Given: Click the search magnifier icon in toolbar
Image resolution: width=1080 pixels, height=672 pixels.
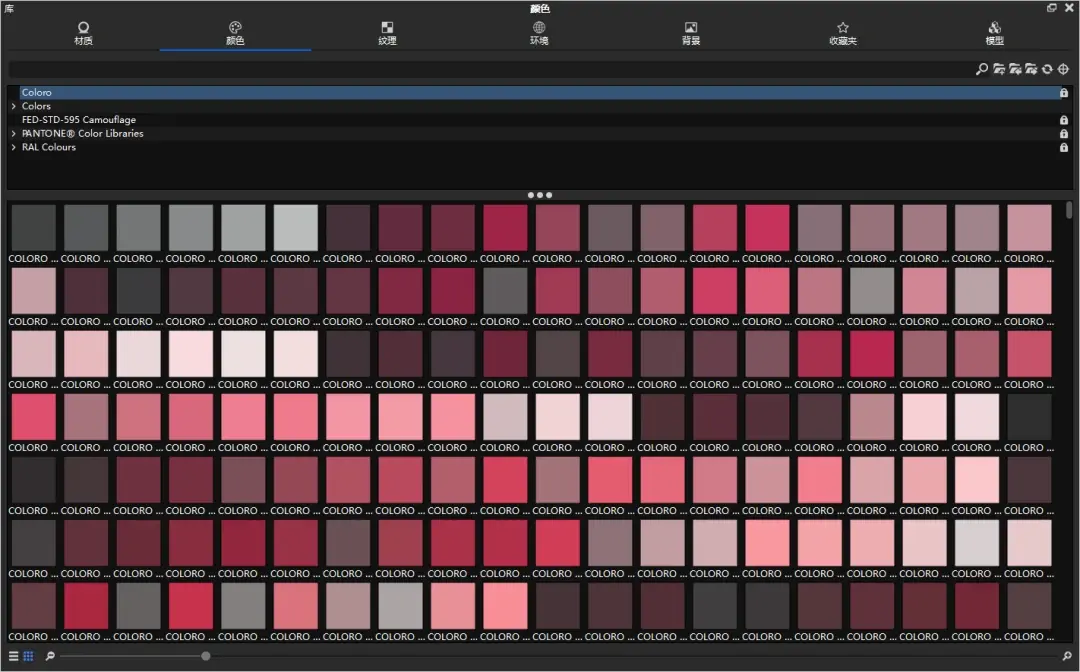Looking at the screenshot, I should pyautogui.click(x=982, y=69).
